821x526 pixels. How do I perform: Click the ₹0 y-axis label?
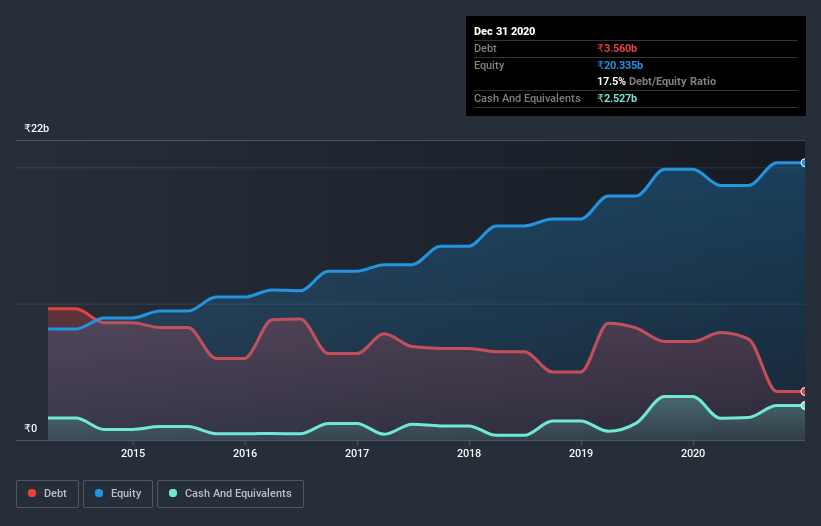(x=31, y=428)
